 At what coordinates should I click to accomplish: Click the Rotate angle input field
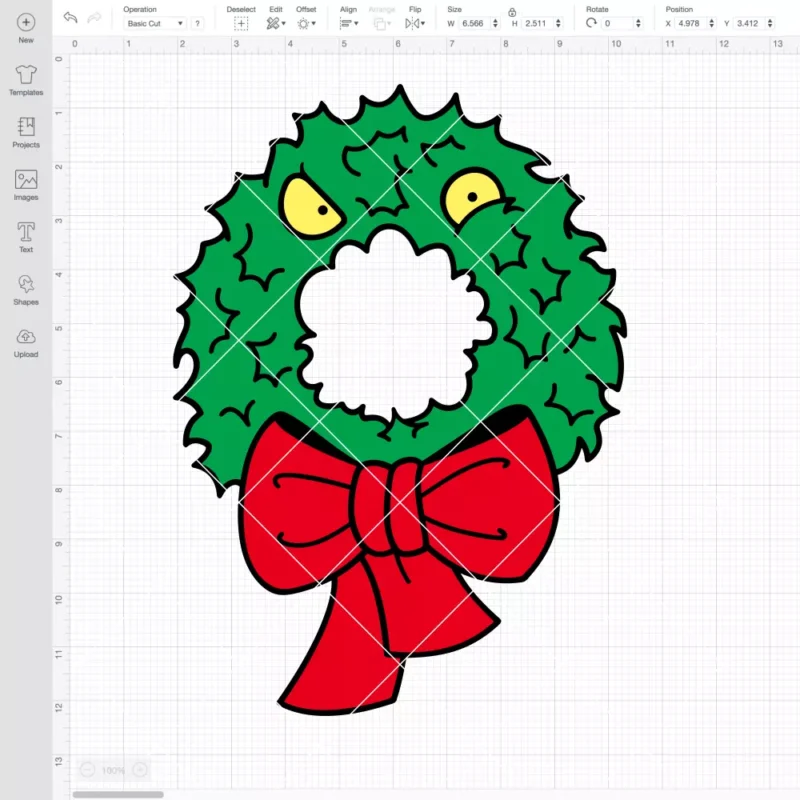pyautogui.click(x=617, y=23)
